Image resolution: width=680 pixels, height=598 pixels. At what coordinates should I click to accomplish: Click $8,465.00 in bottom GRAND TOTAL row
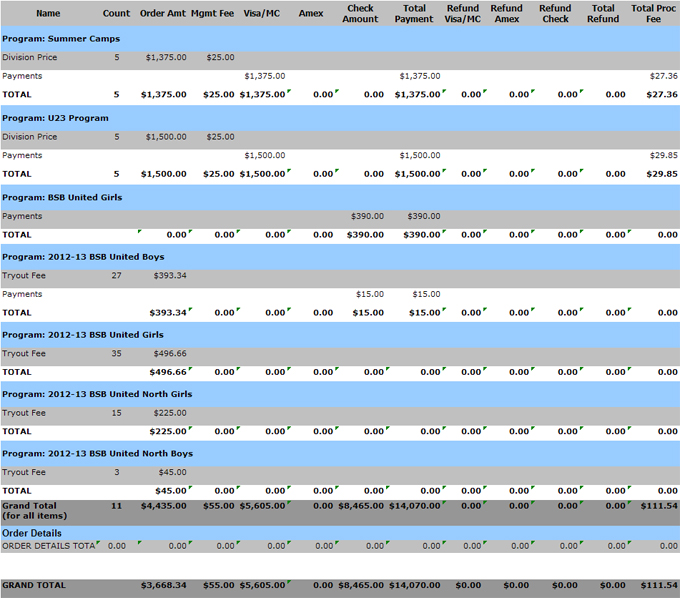(361, 585)
